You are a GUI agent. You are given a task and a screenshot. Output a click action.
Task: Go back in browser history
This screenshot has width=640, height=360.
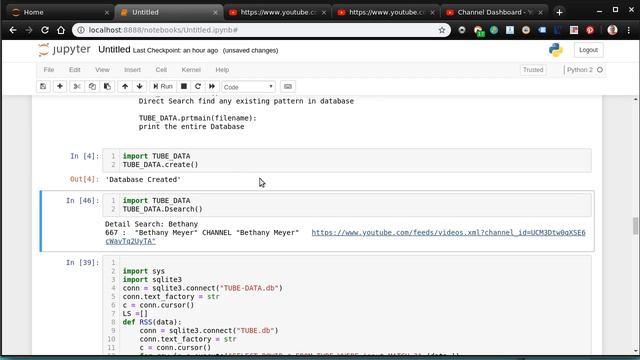(x=13, y=30)
